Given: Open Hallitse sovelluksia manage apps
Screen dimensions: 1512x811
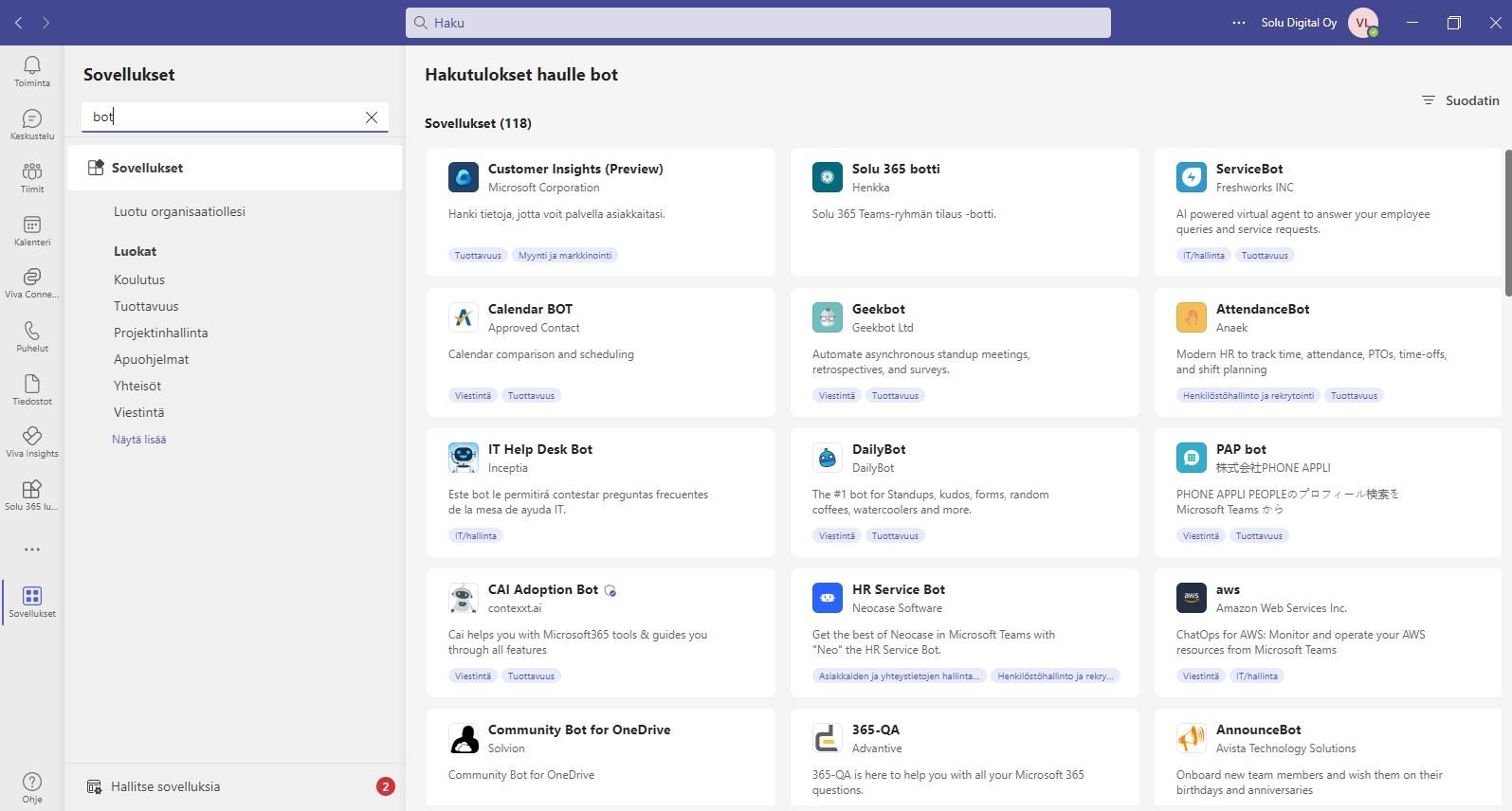Looking at the screenshot, I should 165,786.
